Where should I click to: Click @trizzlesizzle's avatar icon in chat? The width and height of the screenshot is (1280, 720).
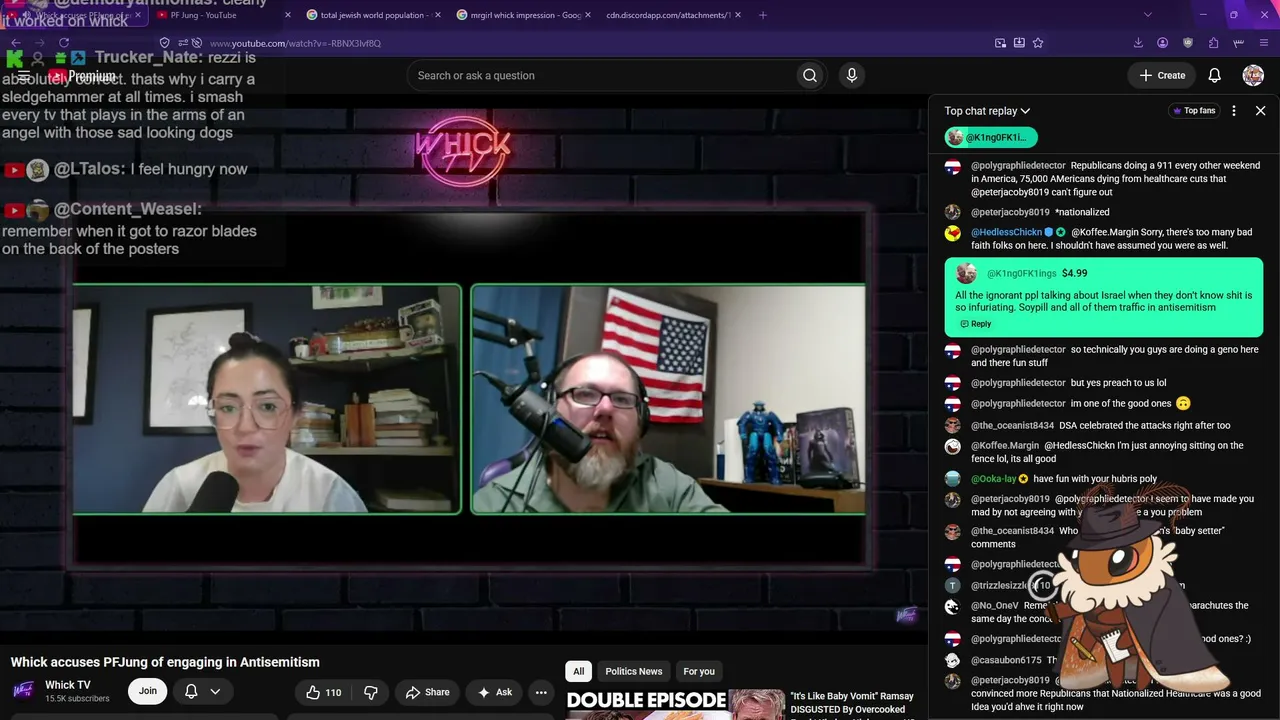coord(953,586)
